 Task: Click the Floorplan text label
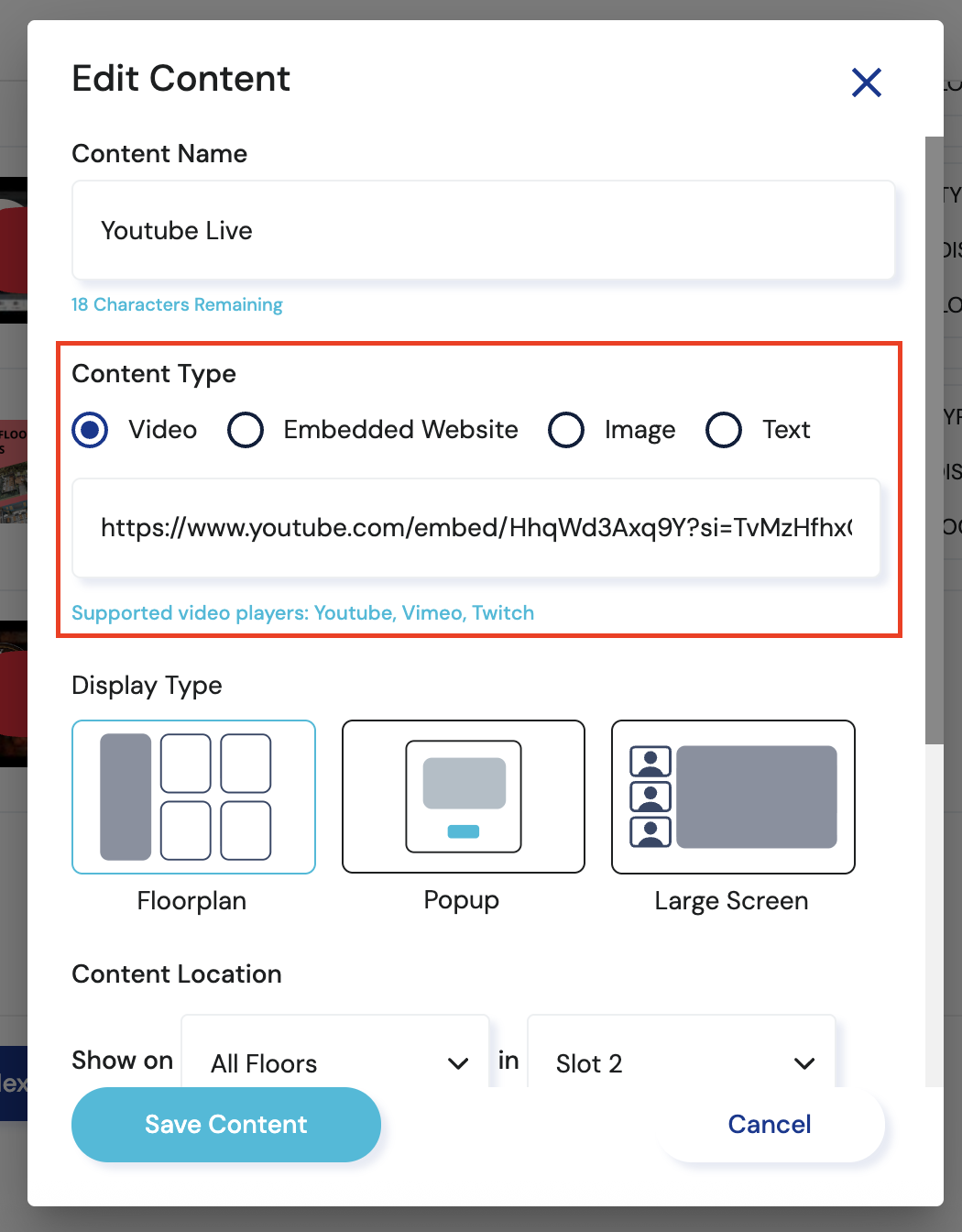191,901
